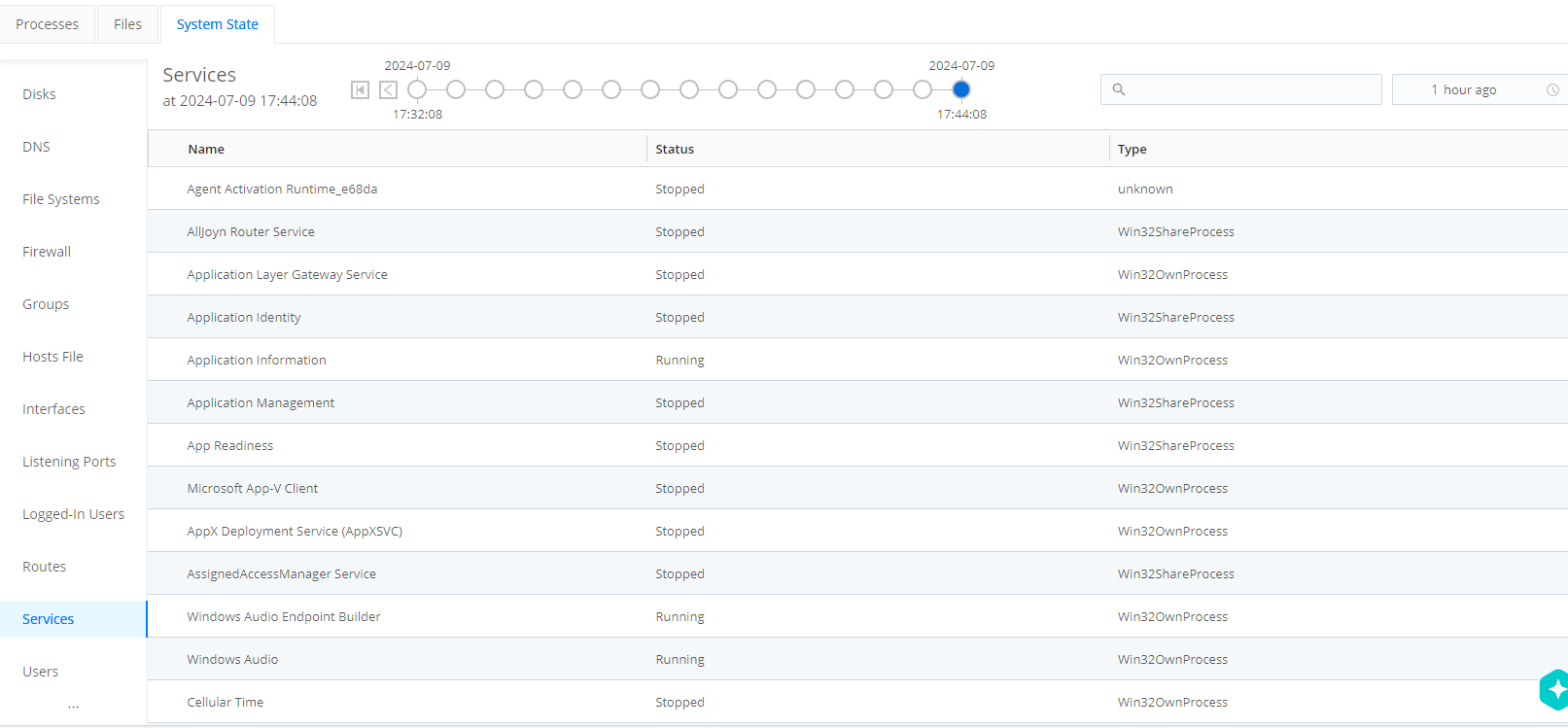Image resolution: width=1568 pixels, height=728 pixels.
Task: Click 'unknown' type of Agent Activation Runtime
Action: pos(1145,189)
